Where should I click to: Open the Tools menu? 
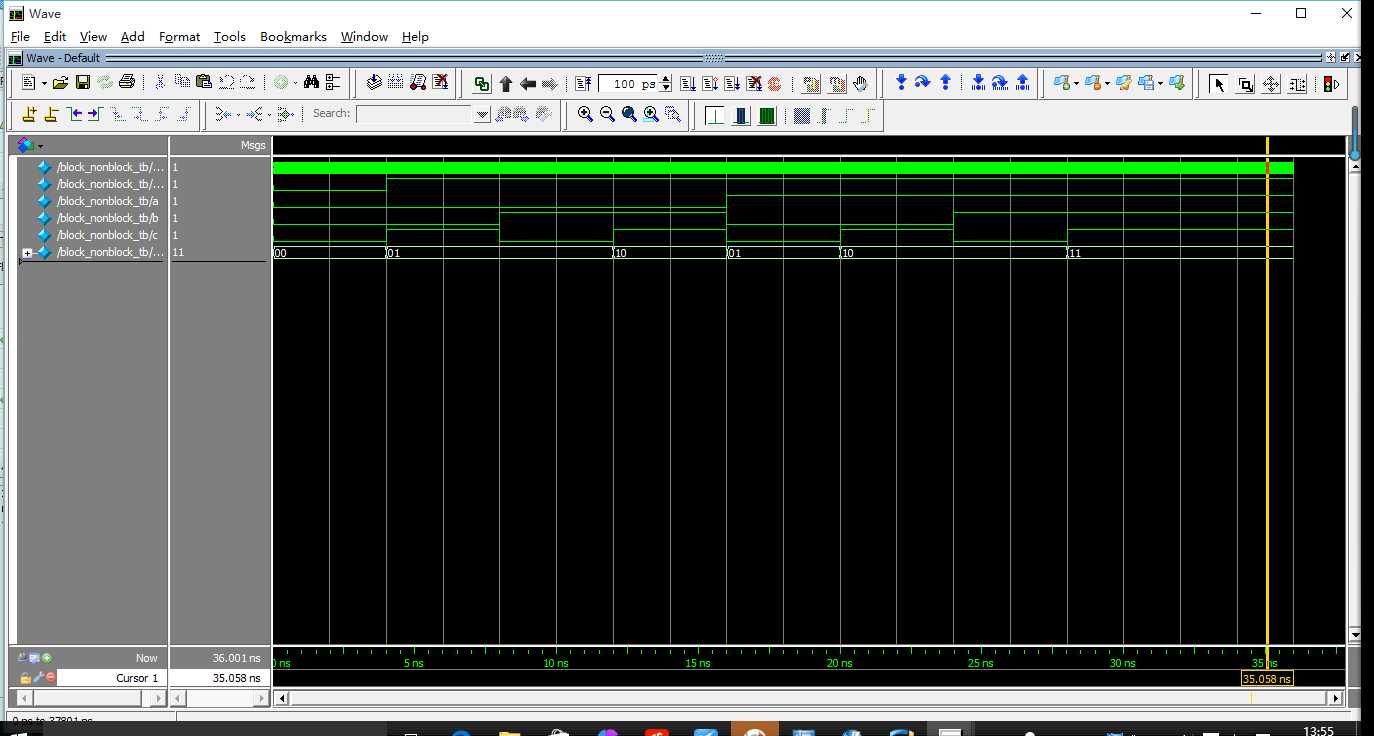coord(229,36)
